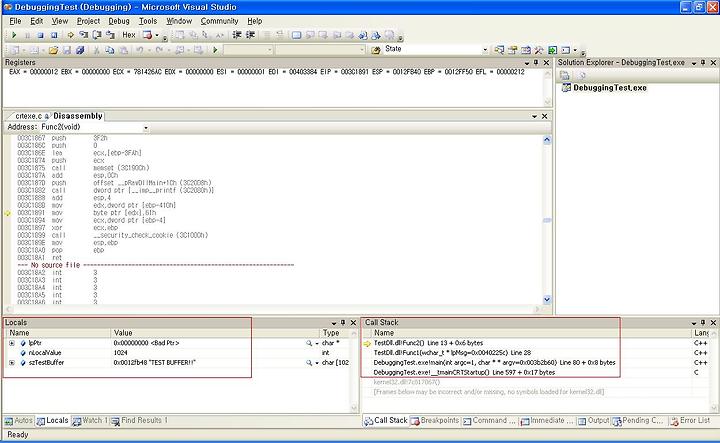Click the disassembly scrollbar thumb
720x443 pixels.
click(547, 220)
